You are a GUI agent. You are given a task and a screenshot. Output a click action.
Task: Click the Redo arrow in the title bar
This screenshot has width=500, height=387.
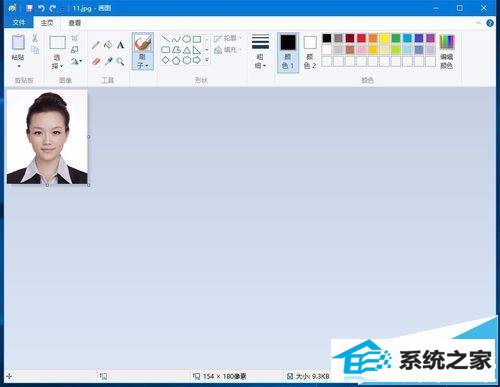coord(52,8)
